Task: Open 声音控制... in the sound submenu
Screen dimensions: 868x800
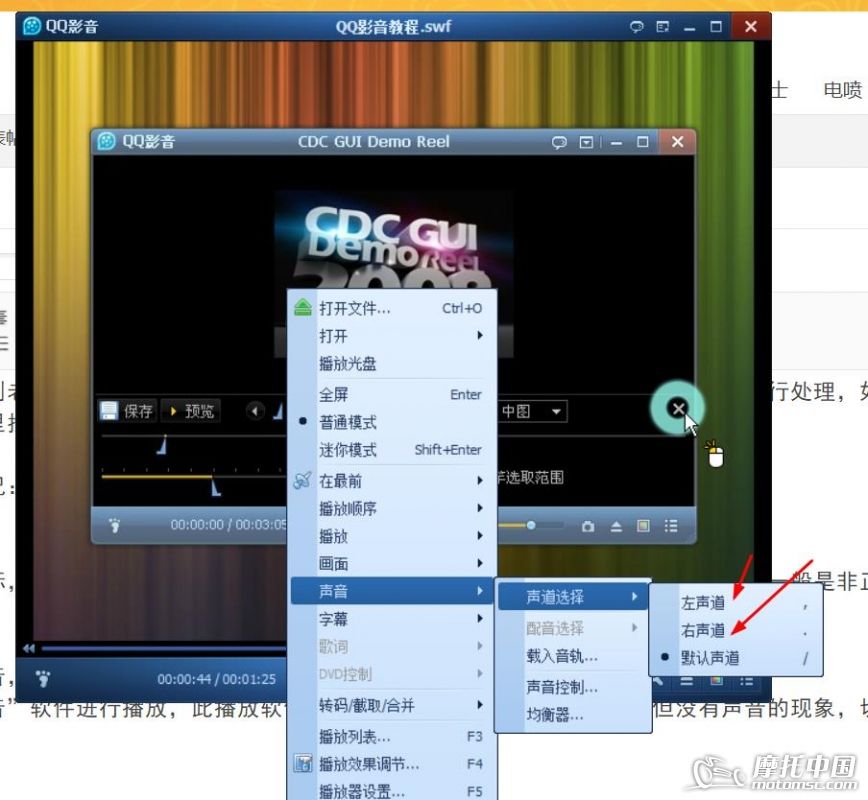Action: coord(573,688)
